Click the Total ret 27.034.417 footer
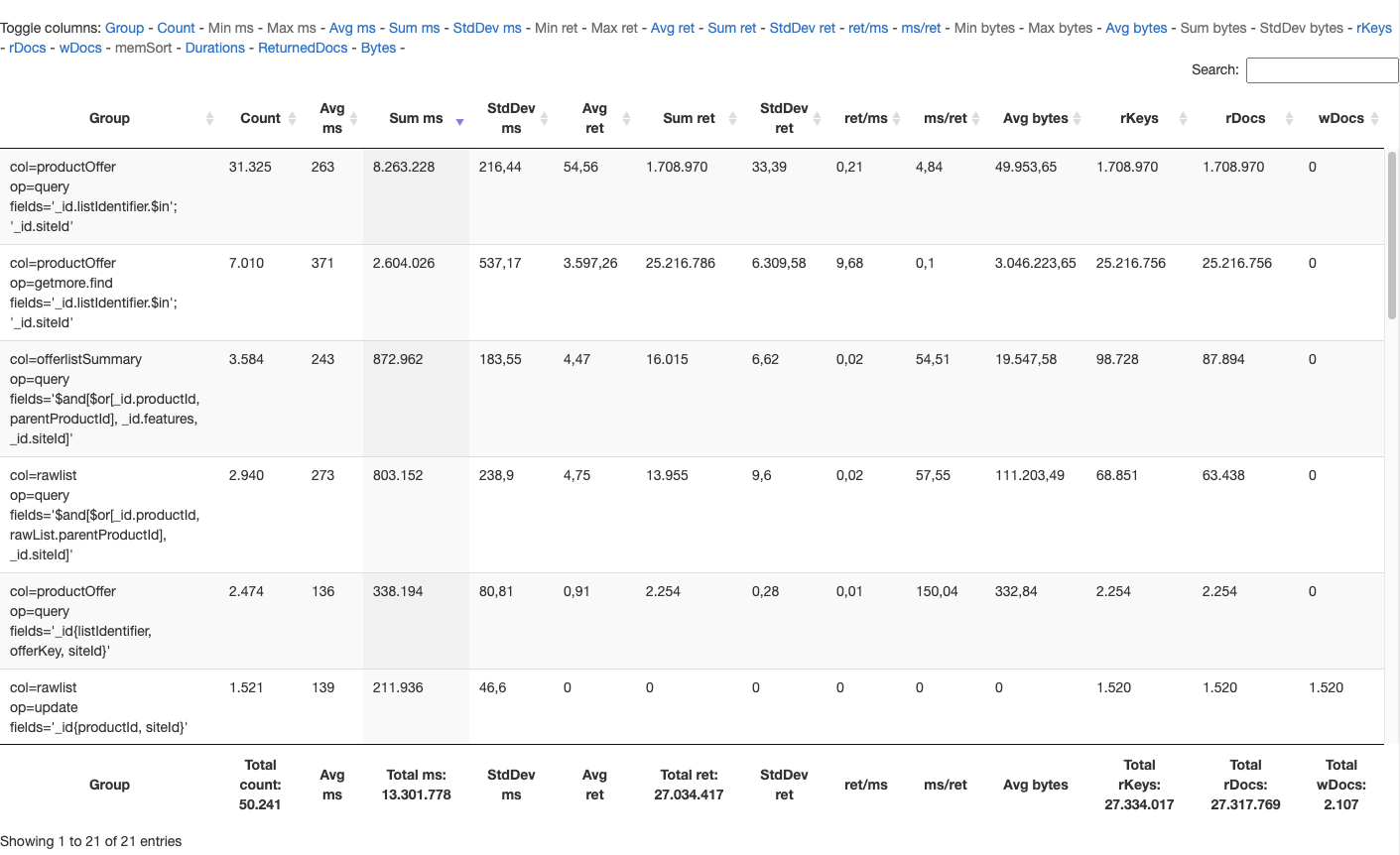 point(689,785)
